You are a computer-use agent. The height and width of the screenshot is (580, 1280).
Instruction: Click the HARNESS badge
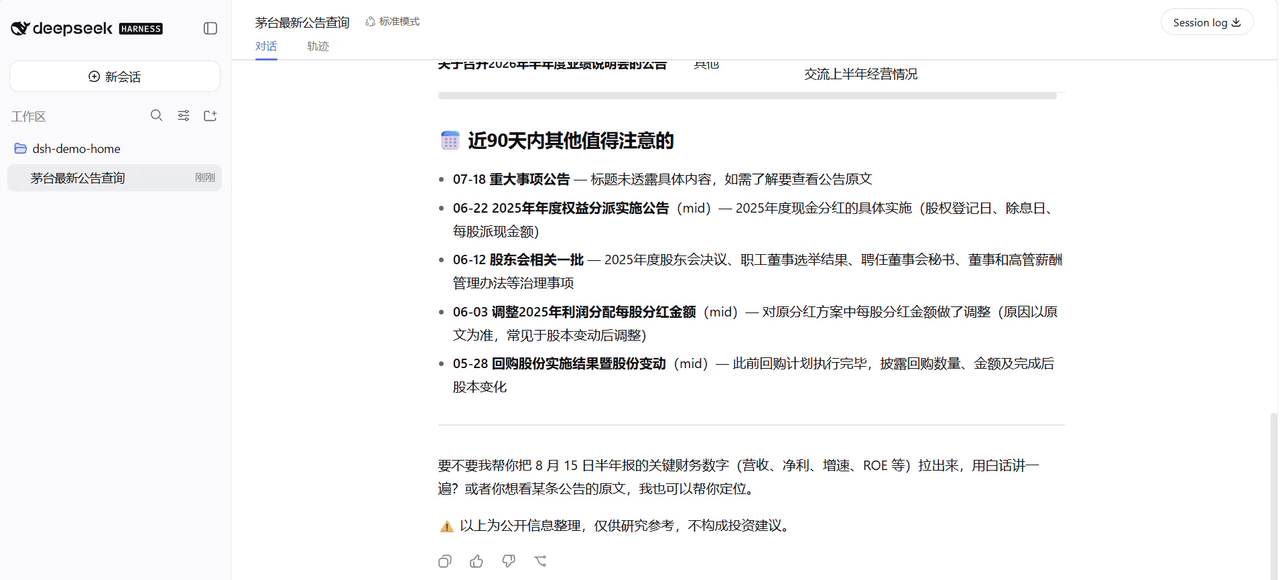[x=141, y=29]
